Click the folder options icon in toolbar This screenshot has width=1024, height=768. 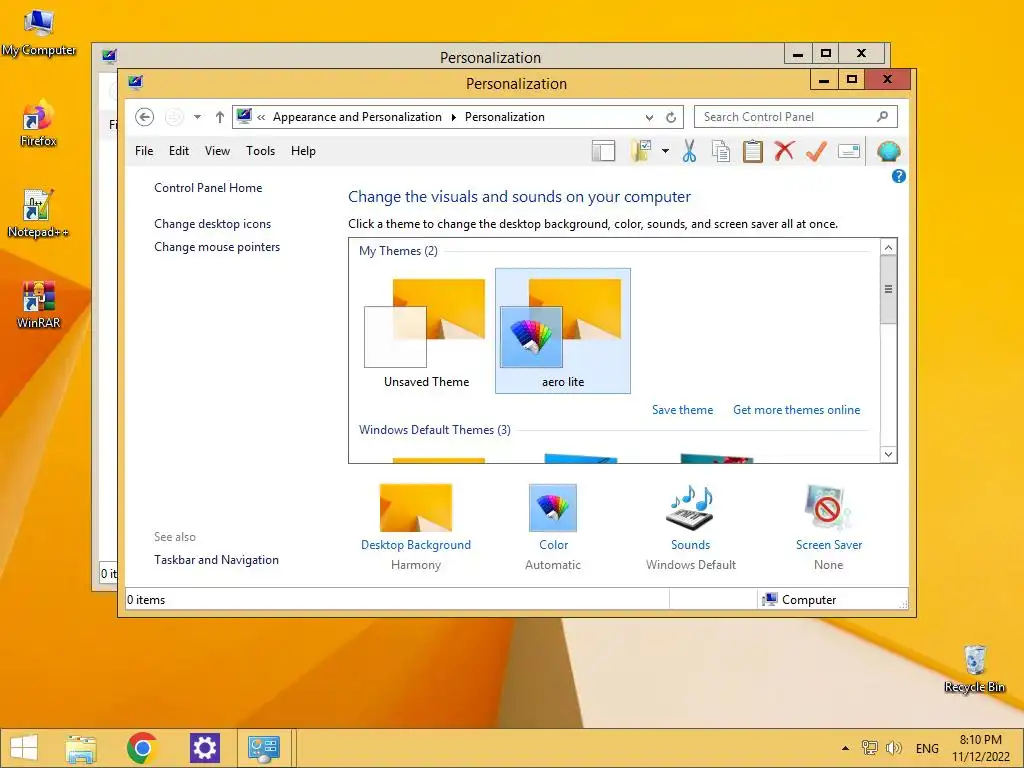(x=642, y=151)
